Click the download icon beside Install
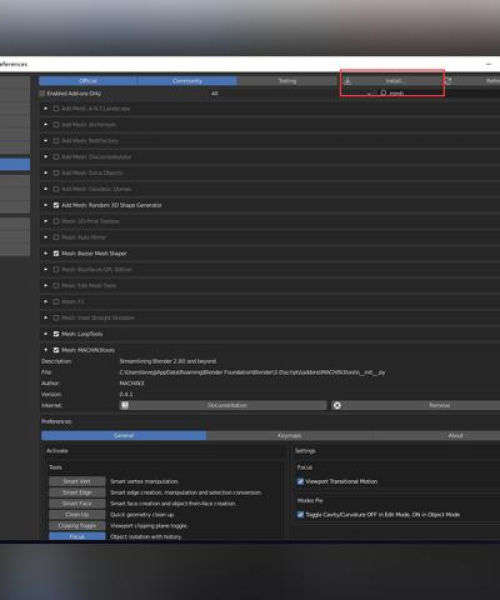 pyautogui.click(x=347, y=81)
